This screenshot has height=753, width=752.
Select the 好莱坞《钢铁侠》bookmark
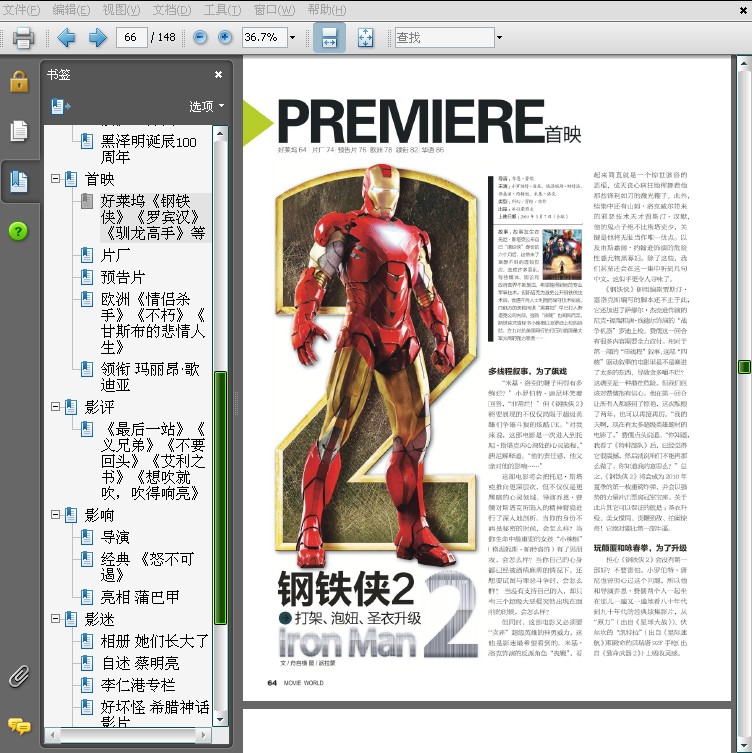(x=153, y=217)
